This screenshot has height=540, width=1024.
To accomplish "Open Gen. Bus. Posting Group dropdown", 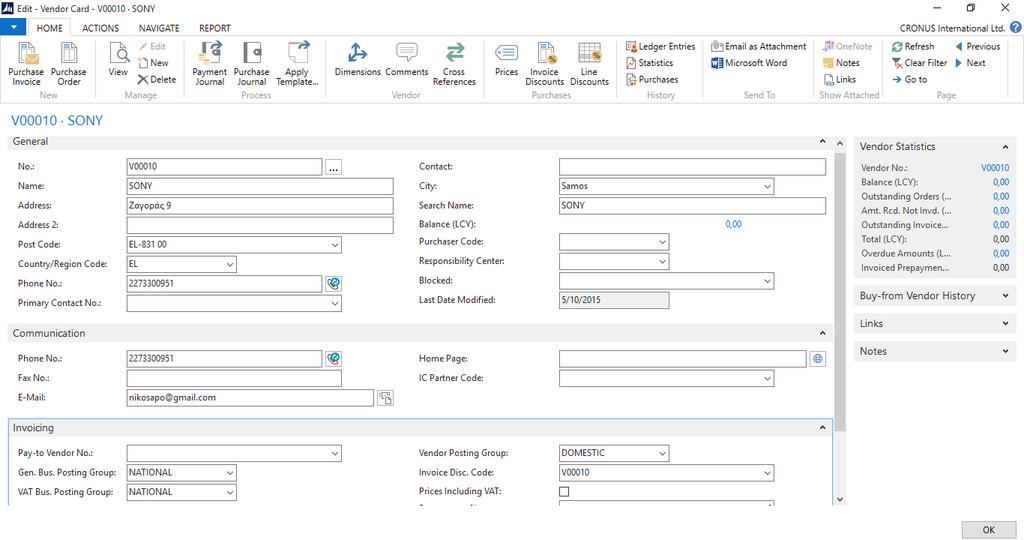I will (x=230, y=473).
